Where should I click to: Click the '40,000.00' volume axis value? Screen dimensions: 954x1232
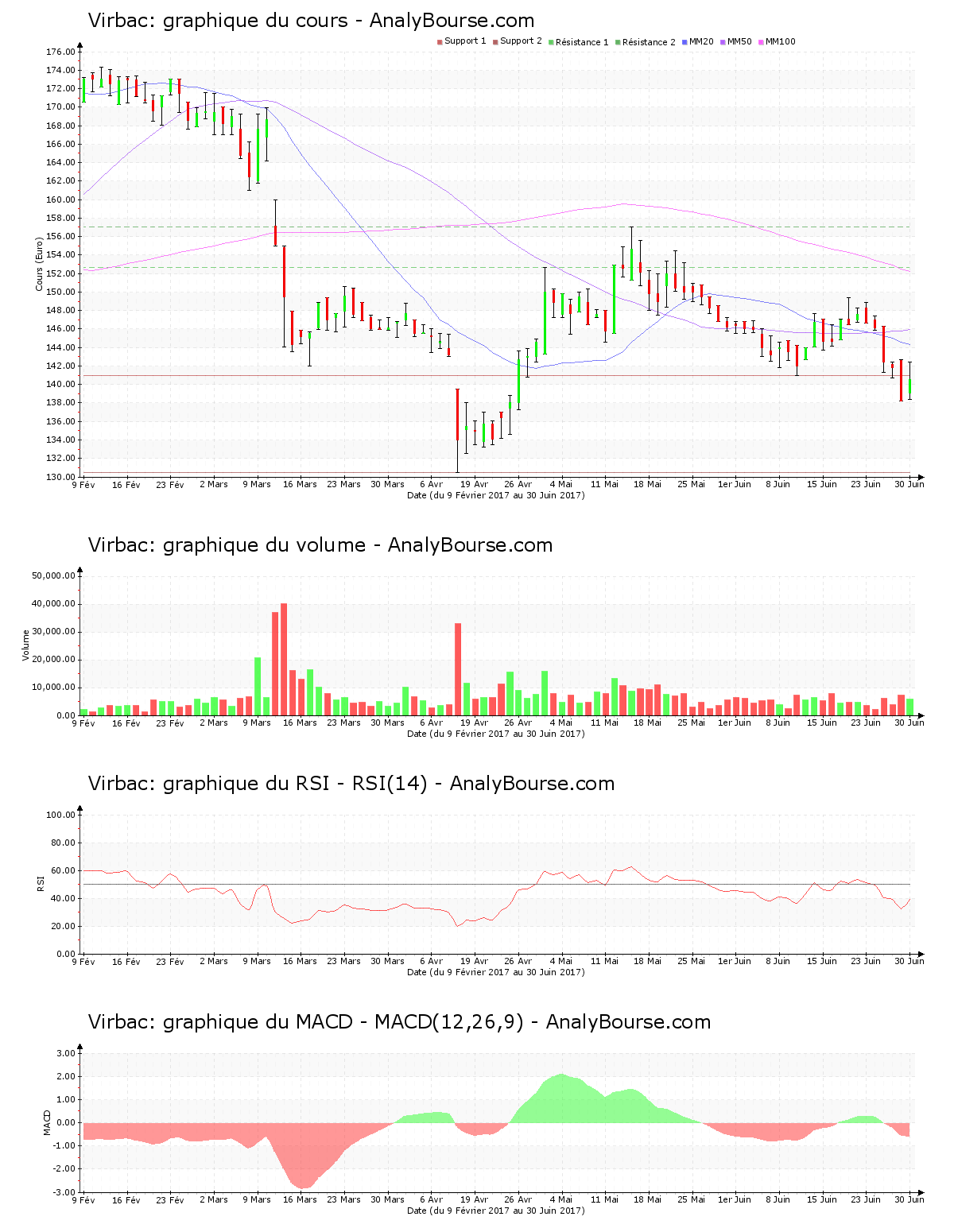click(x=53, y=603)
